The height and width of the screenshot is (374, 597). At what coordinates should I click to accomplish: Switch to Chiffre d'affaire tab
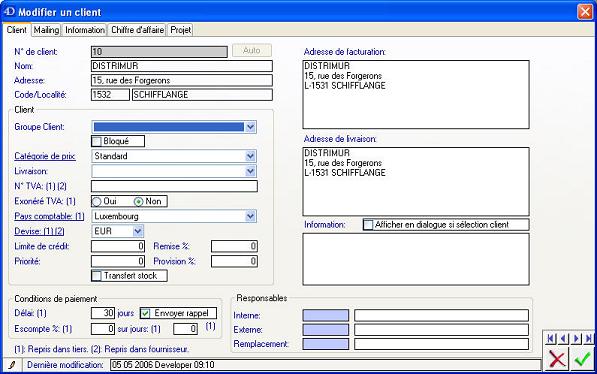click(137, 30)
